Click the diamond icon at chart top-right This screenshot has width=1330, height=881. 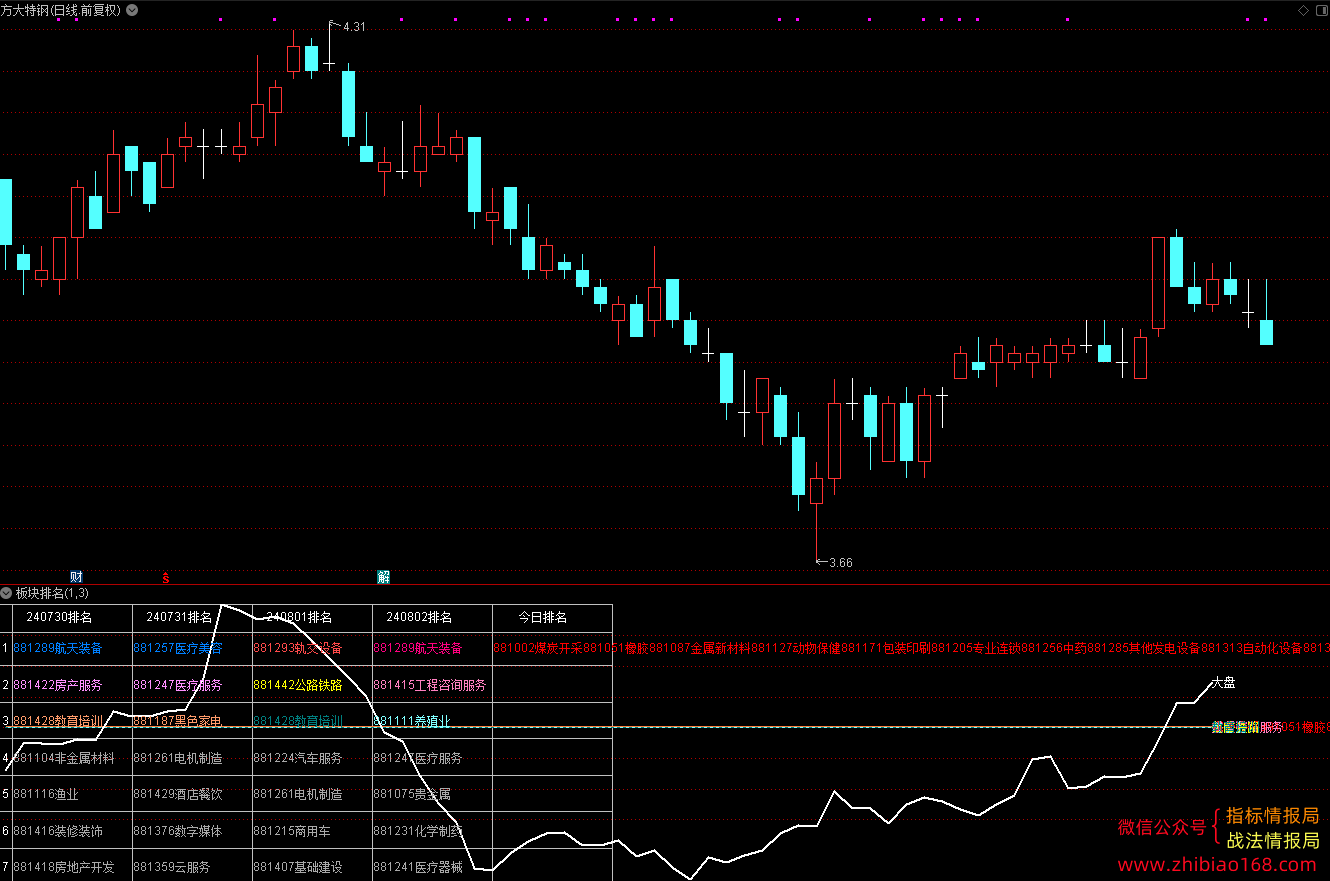1304,10
